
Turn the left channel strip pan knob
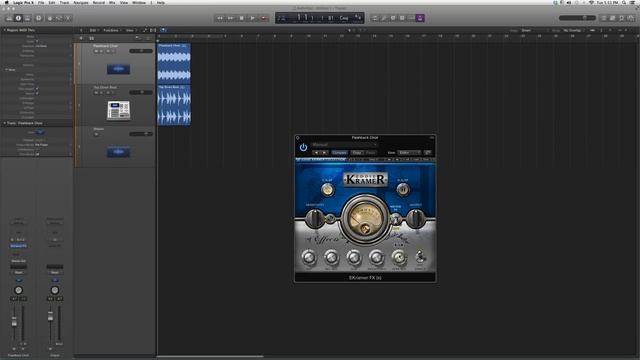pyautogui.click(x=18, y=290)
